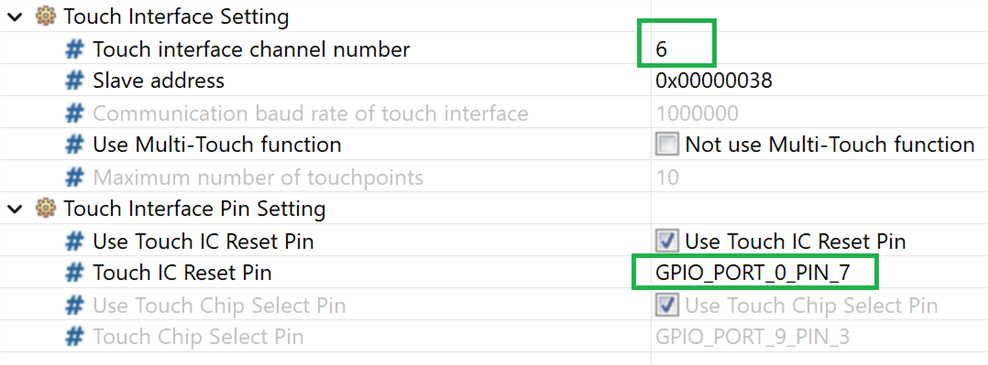Click the hash icon for Use Touch IC Reset Pin

click(75, 241)
